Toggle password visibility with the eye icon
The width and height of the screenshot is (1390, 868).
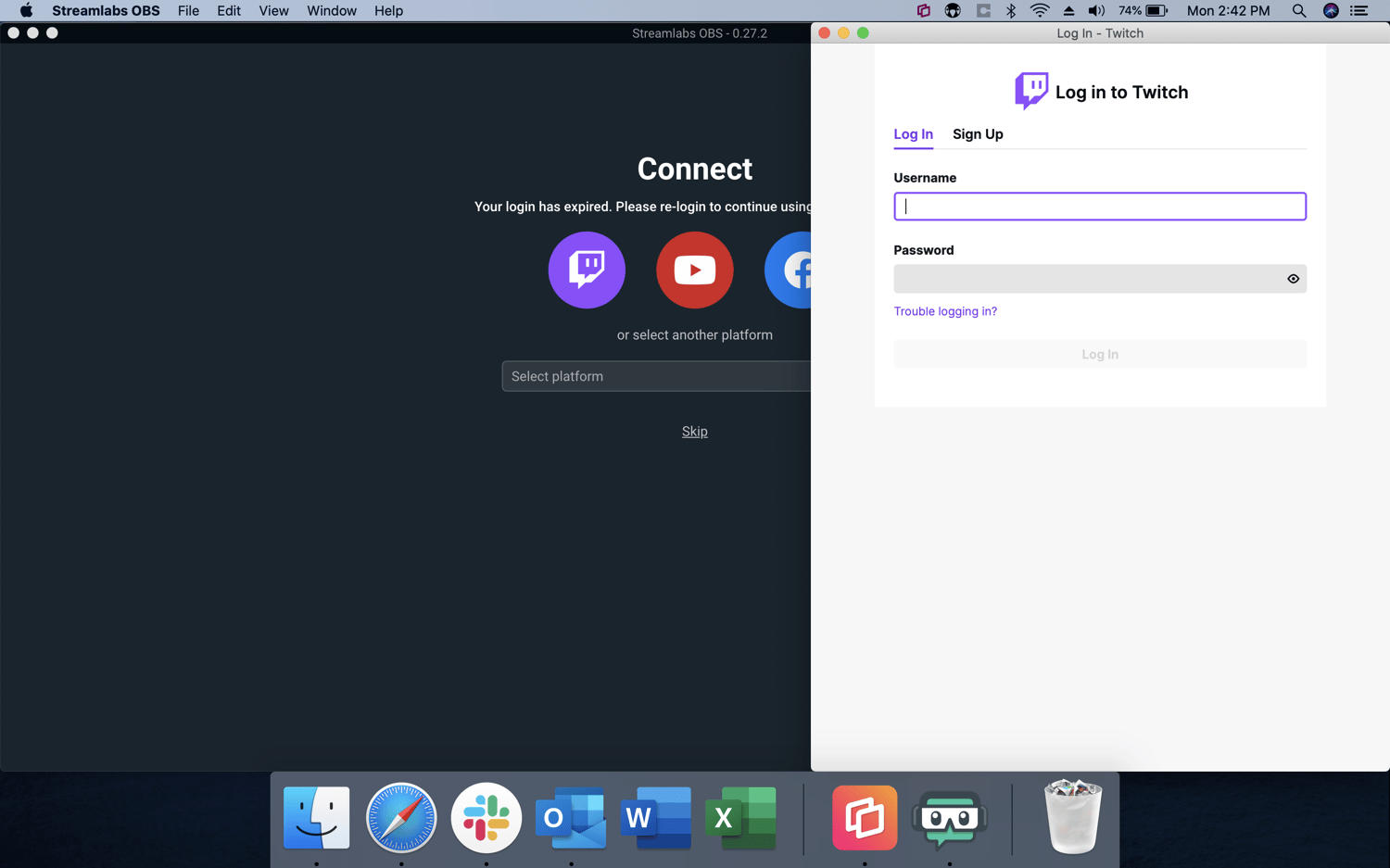point(1293,278)
